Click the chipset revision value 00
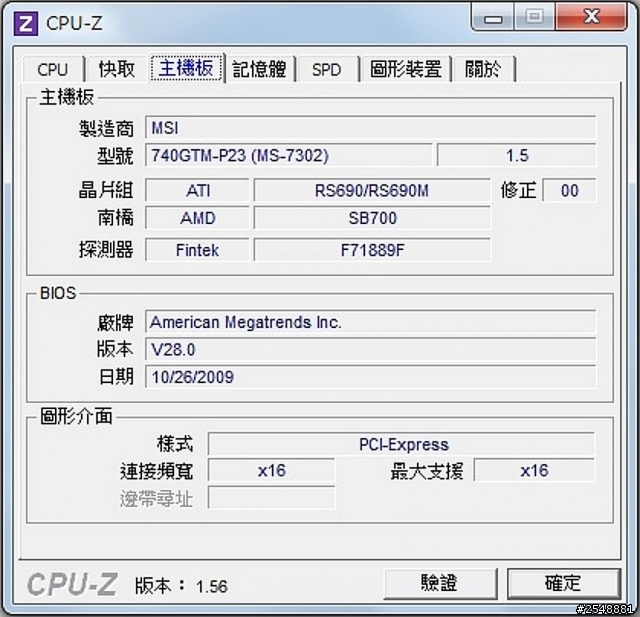Image resolution: width=640 pixels, height=617 pixels. [569, 190]
